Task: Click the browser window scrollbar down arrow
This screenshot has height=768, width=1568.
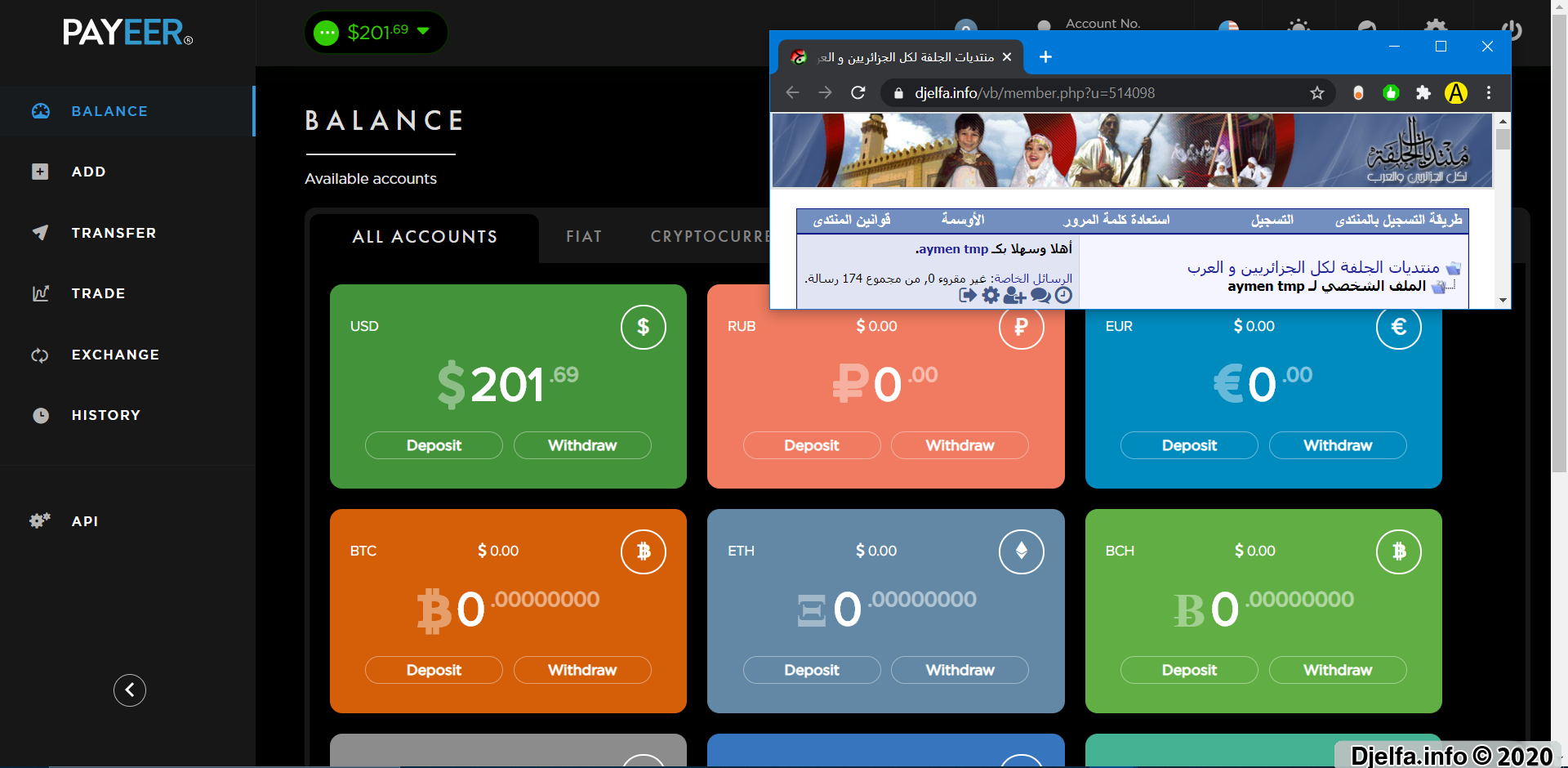Action: (1503, 301)
